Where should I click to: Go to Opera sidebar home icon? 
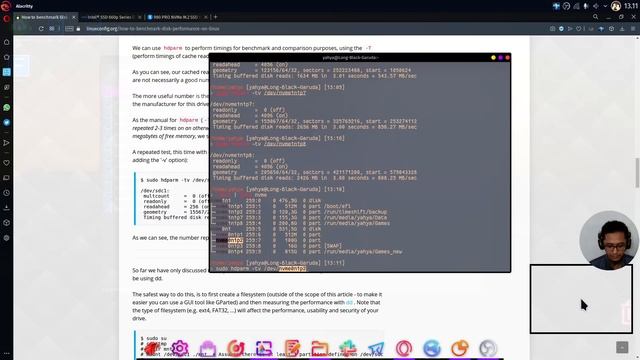[7, 42]
